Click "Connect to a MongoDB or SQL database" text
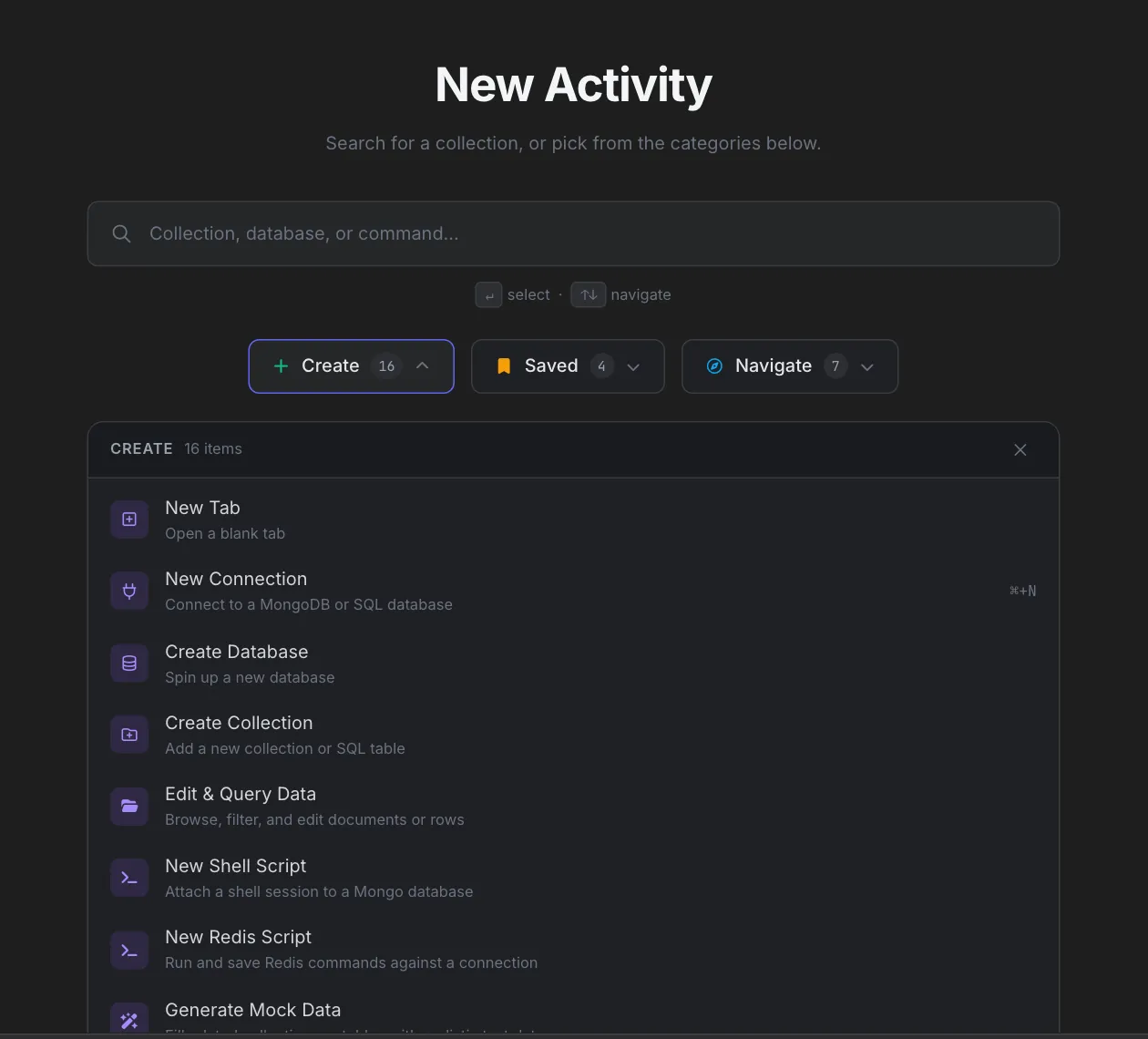1148x1039 pixels. (309, 604)
